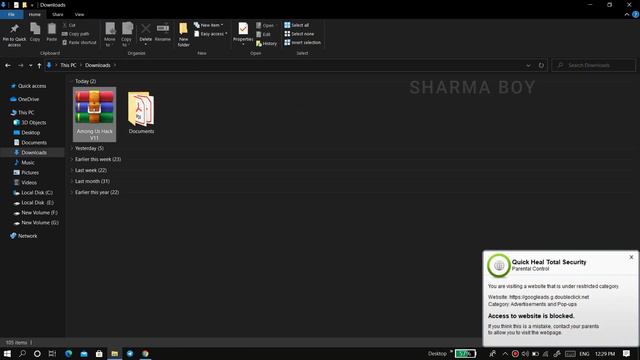Click This PC in address bar
The height and width of the screenshot is (360, 640).
click(x=68, y=65)
